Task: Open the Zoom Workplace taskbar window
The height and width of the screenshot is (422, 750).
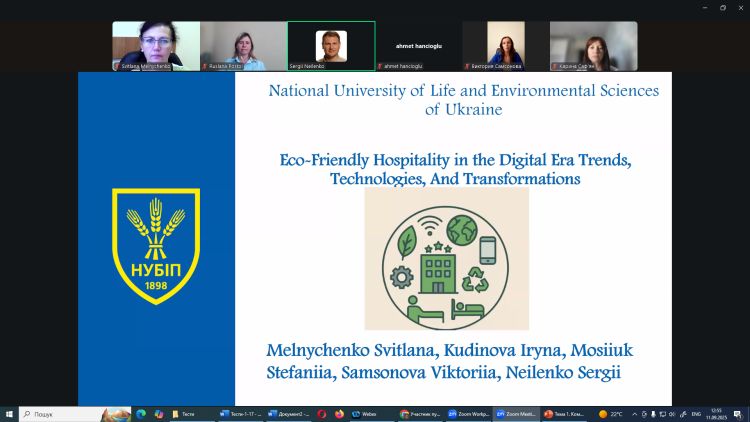Action: click(468, 414)
